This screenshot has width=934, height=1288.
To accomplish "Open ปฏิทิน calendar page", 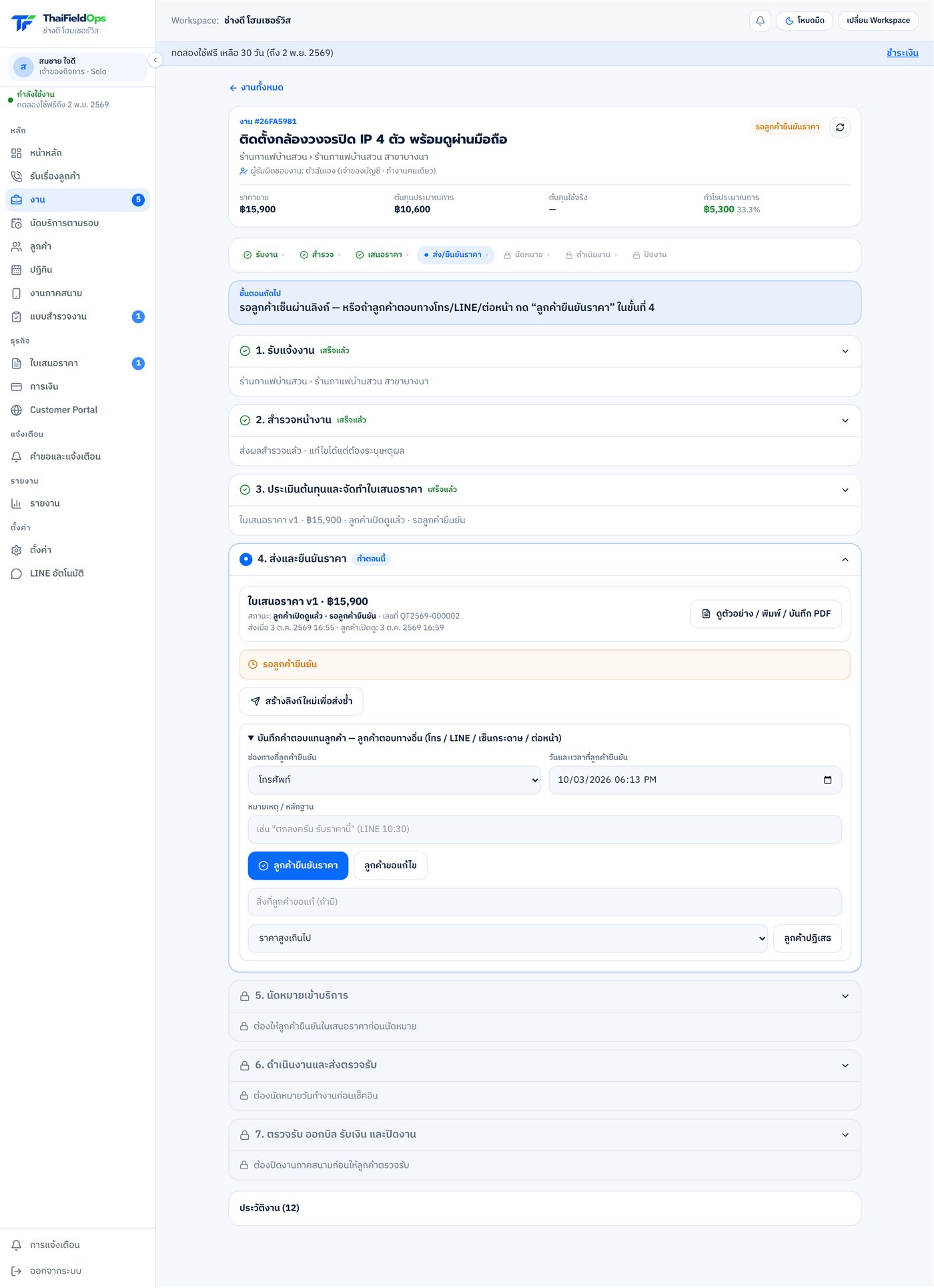I will (x=77, y=270).
